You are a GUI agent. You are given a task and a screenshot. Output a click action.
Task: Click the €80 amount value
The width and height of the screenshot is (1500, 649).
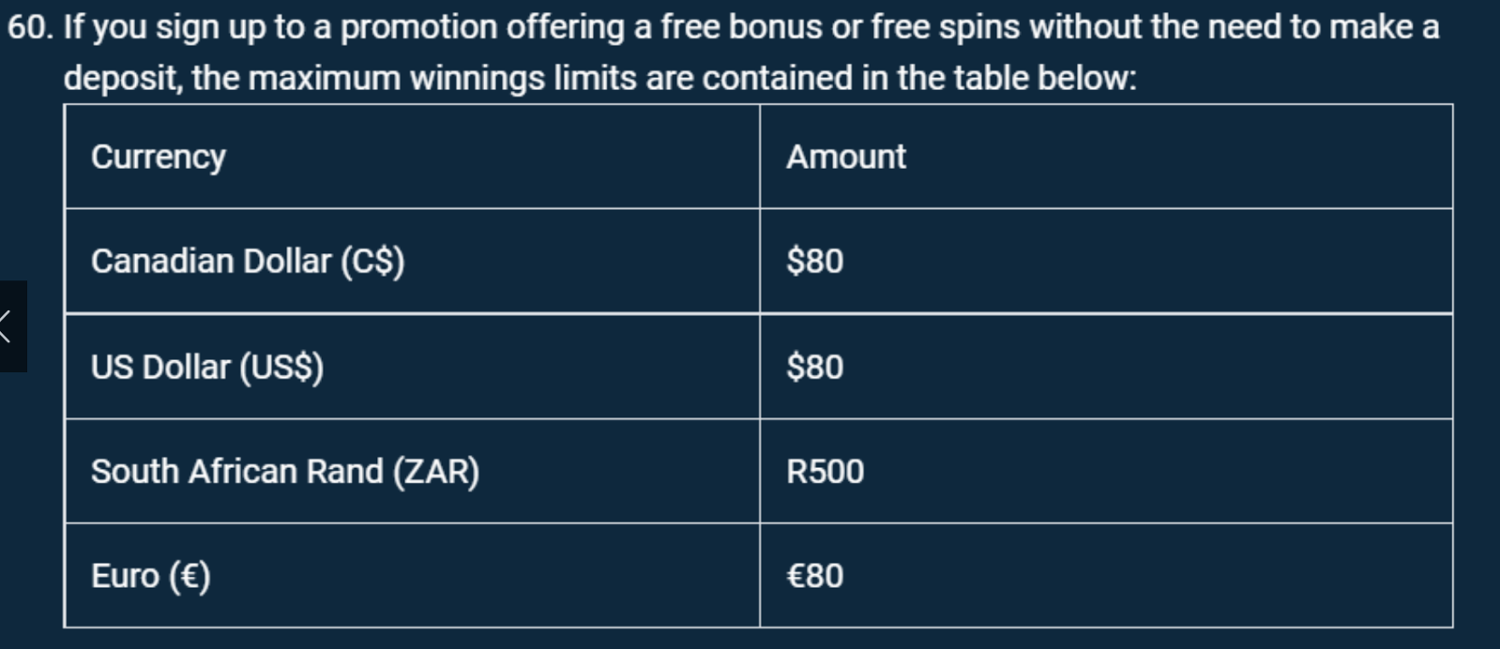(x=815, y=576)
